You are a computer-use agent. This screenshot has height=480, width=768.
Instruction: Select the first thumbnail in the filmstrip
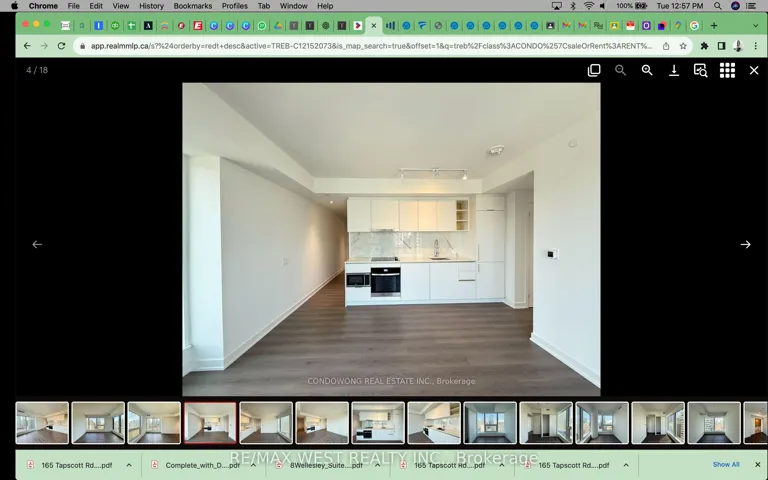click(42, 423)
